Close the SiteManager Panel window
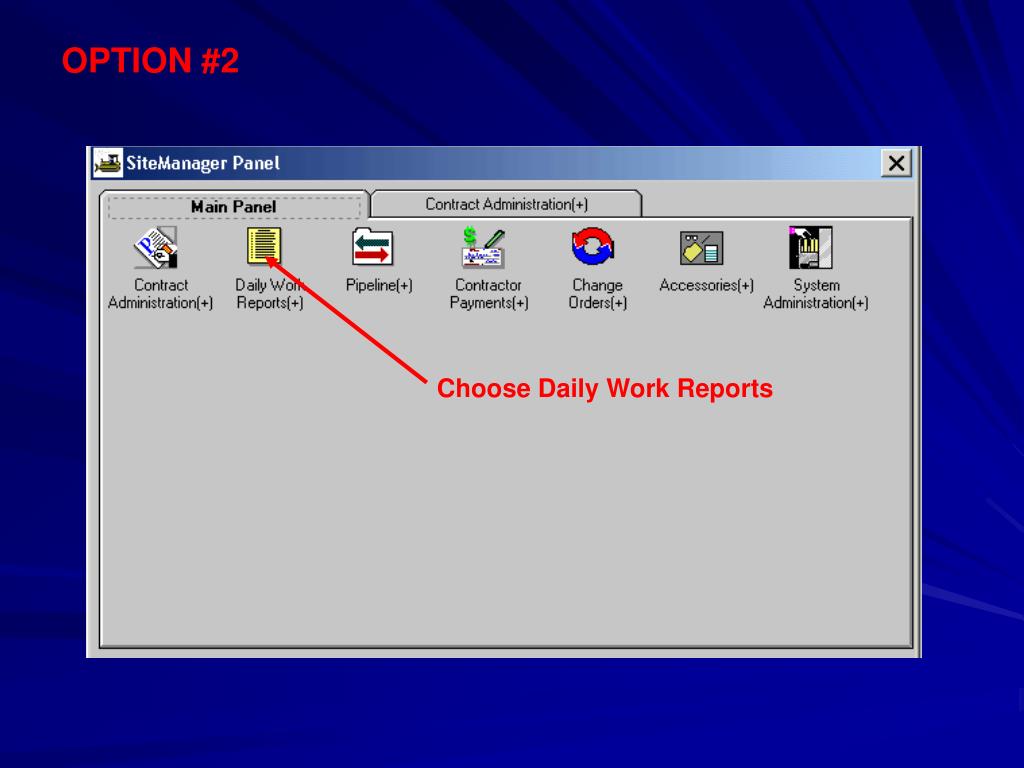The width and height of the screenshot is (1024, 768). click(x=896, y=163)
